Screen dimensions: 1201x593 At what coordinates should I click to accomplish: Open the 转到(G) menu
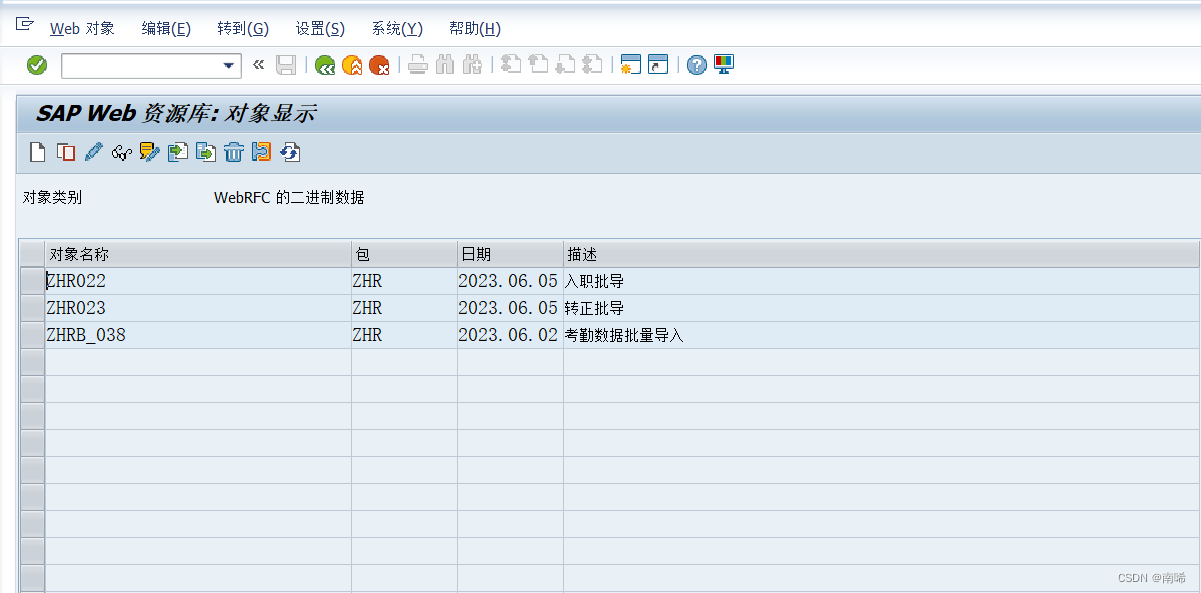pos(243,29)
